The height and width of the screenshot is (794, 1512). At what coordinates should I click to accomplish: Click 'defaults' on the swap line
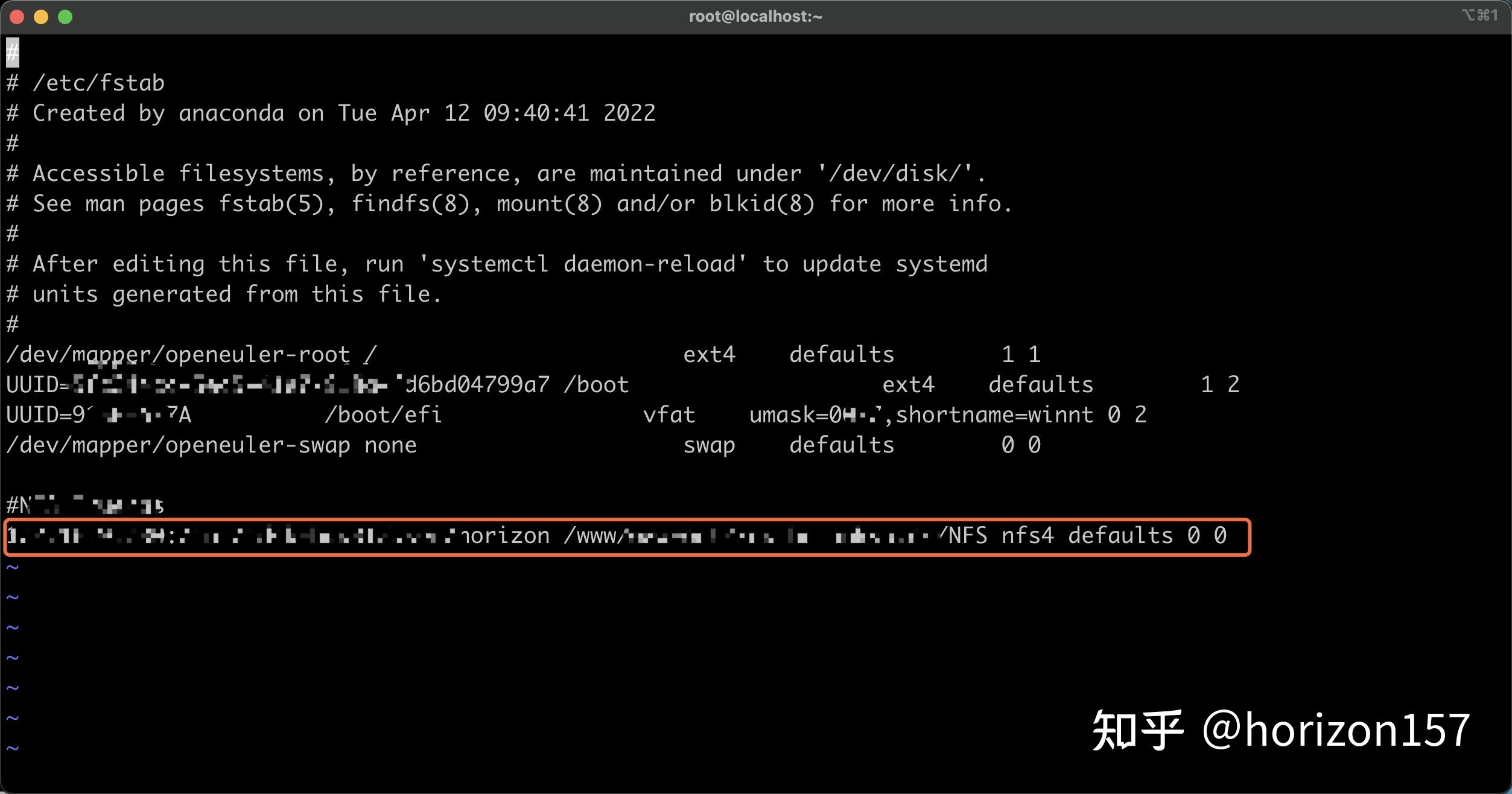(842, 445)
